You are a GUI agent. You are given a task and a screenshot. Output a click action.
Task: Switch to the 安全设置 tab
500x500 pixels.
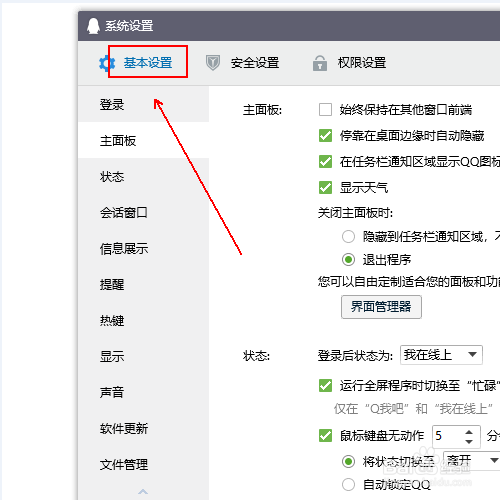pyautogui.click(x=255, y=63)
